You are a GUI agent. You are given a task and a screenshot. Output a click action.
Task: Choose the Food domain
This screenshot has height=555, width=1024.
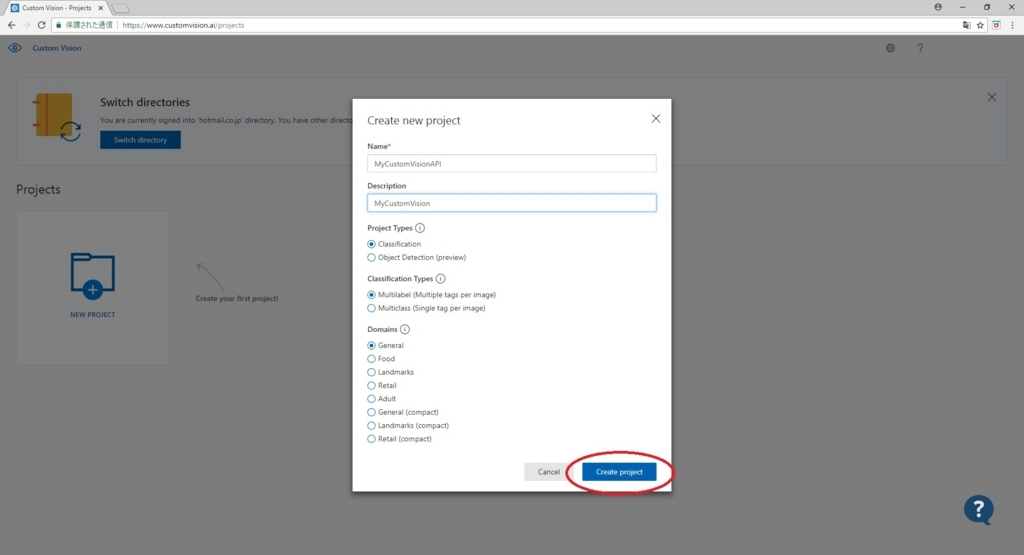point(372,359)
